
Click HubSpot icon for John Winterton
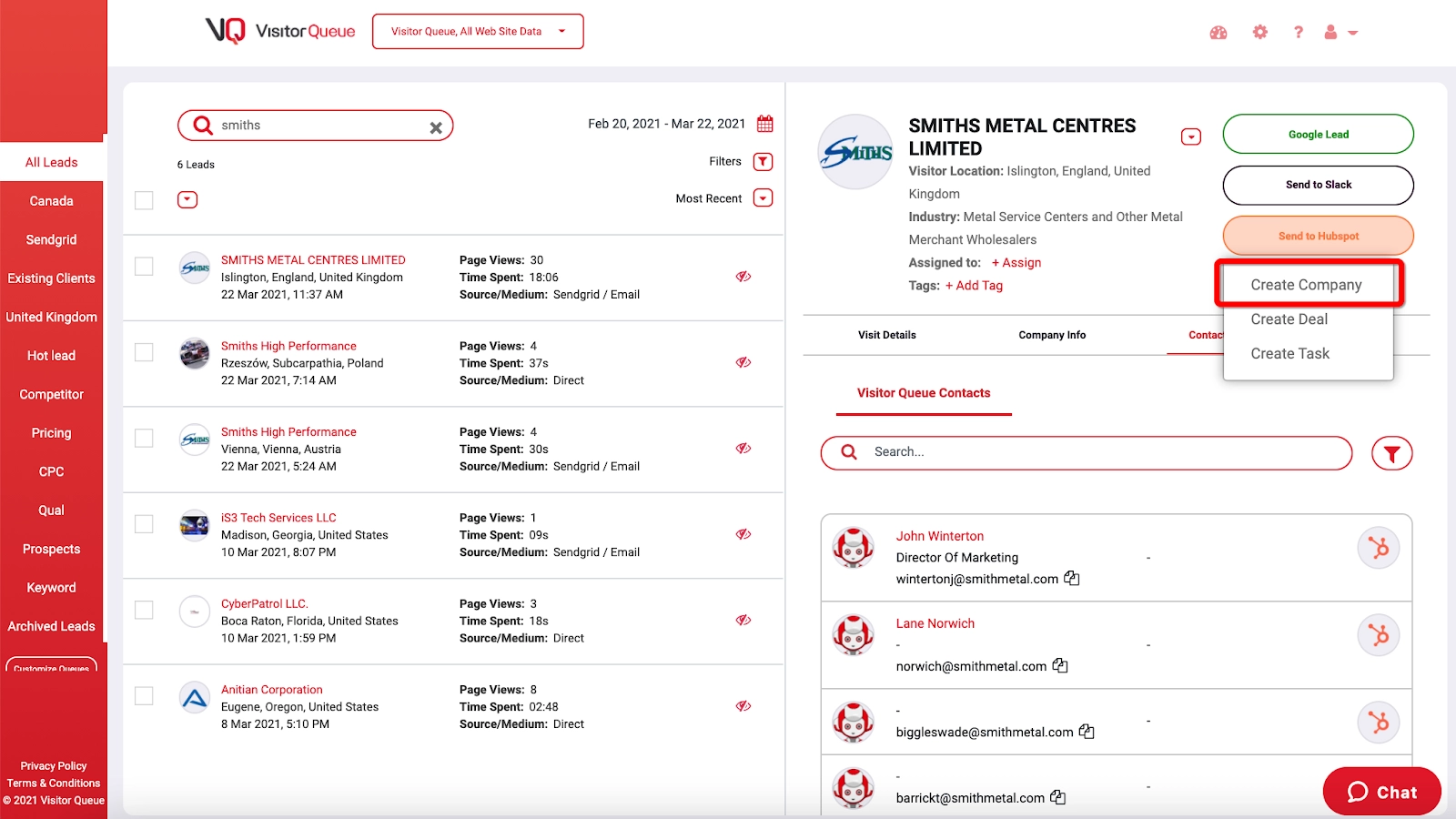(1379, 548)
